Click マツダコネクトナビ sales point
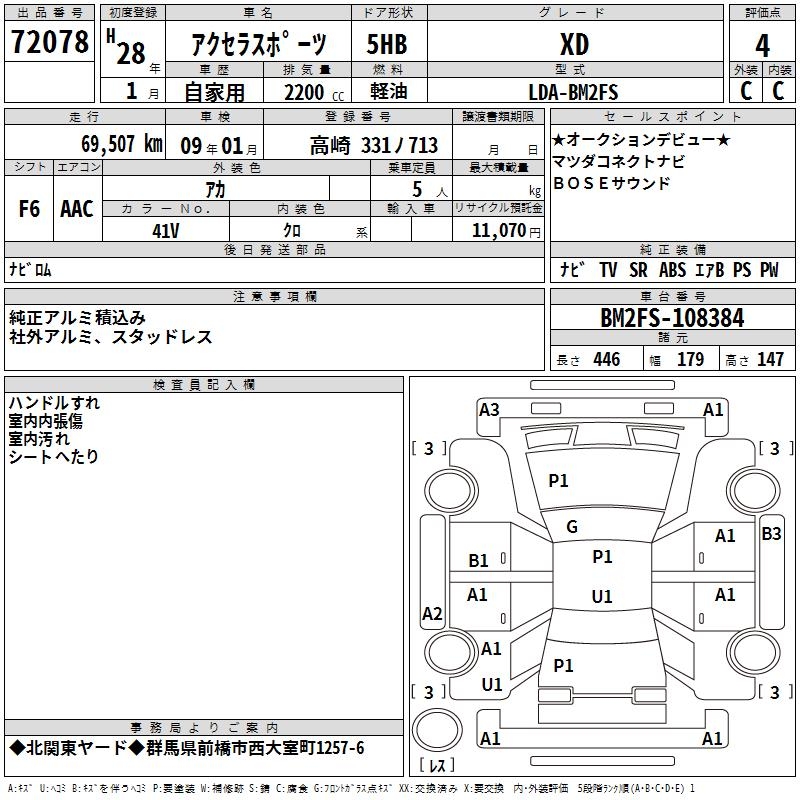800x800 pixels. tap(618, 161)
